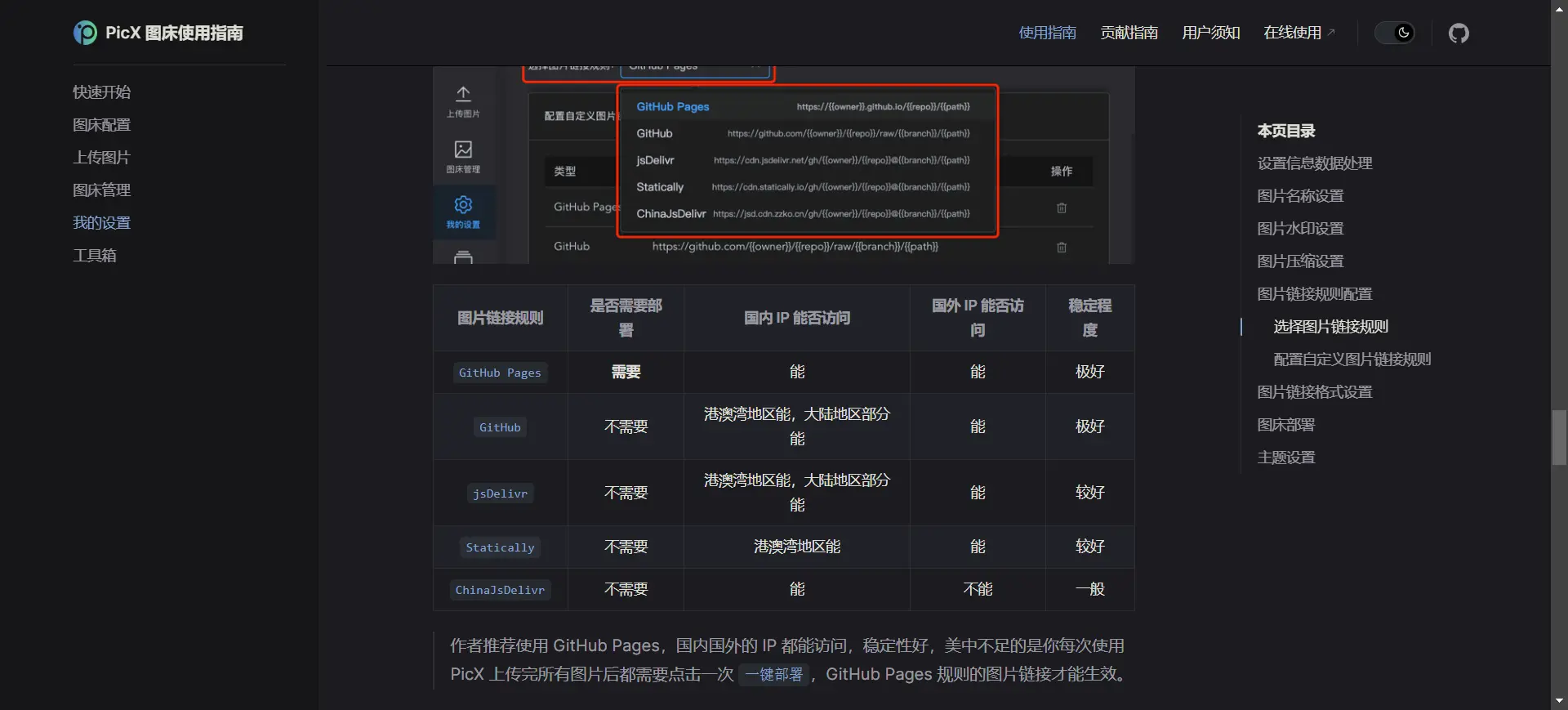Click the 图片链接规则 column header
This screenshot has height=710, width=1568.
[500, 318]
